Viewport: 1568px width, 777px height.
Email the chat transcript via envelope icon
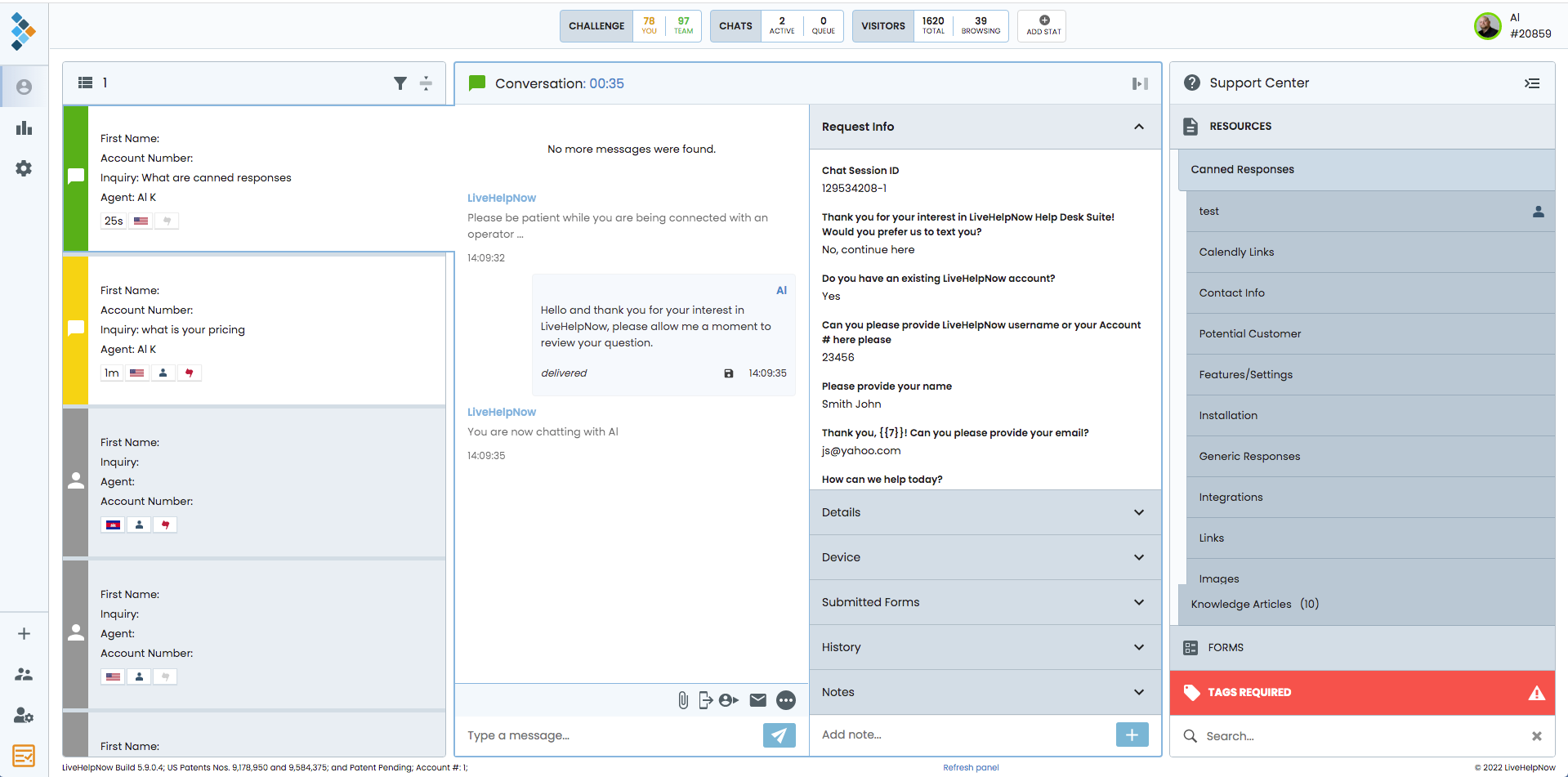point(757,700)
